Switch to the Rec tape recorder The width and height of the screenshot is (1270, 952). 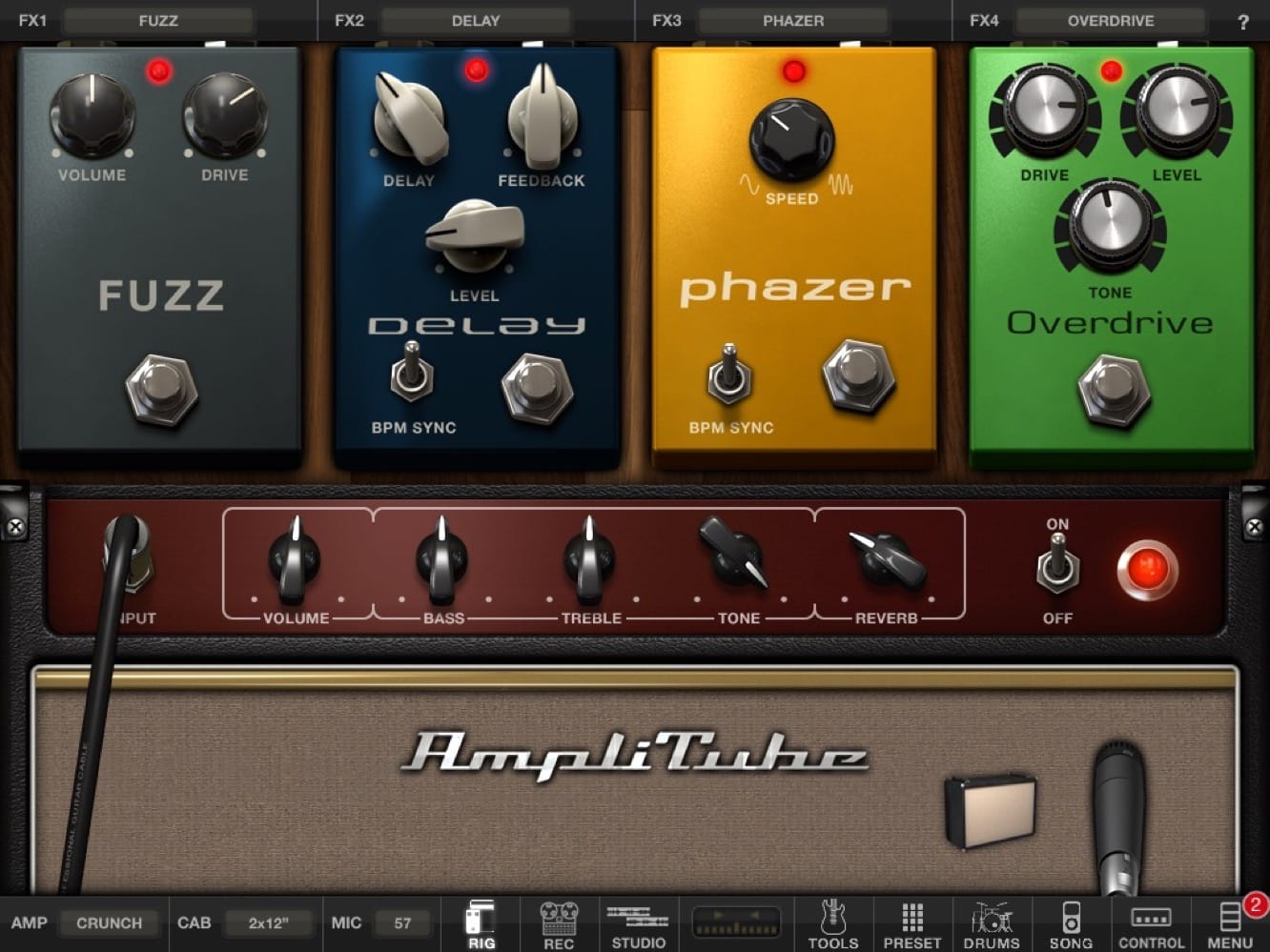559,924
